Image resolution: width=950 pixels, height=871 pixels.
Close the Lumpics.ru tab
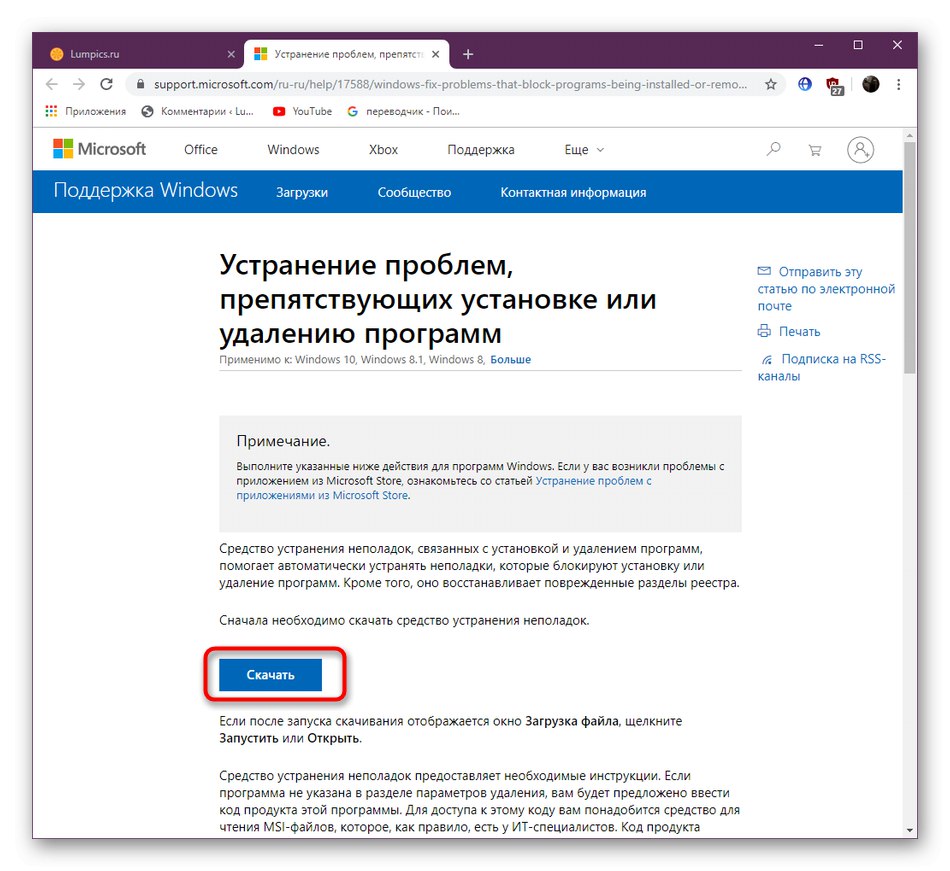coord(231,54)
